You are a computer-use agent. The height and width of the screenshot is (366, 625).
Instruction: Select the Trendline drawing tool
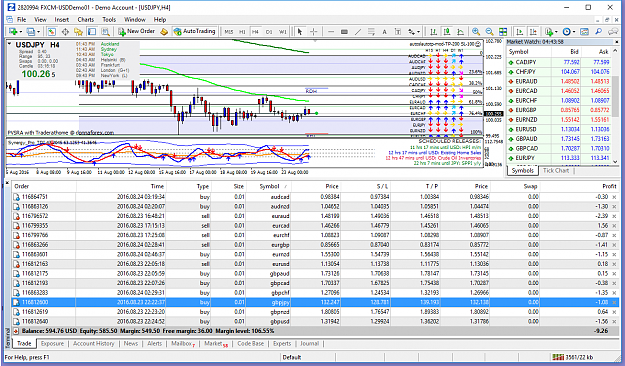(358, 31)
